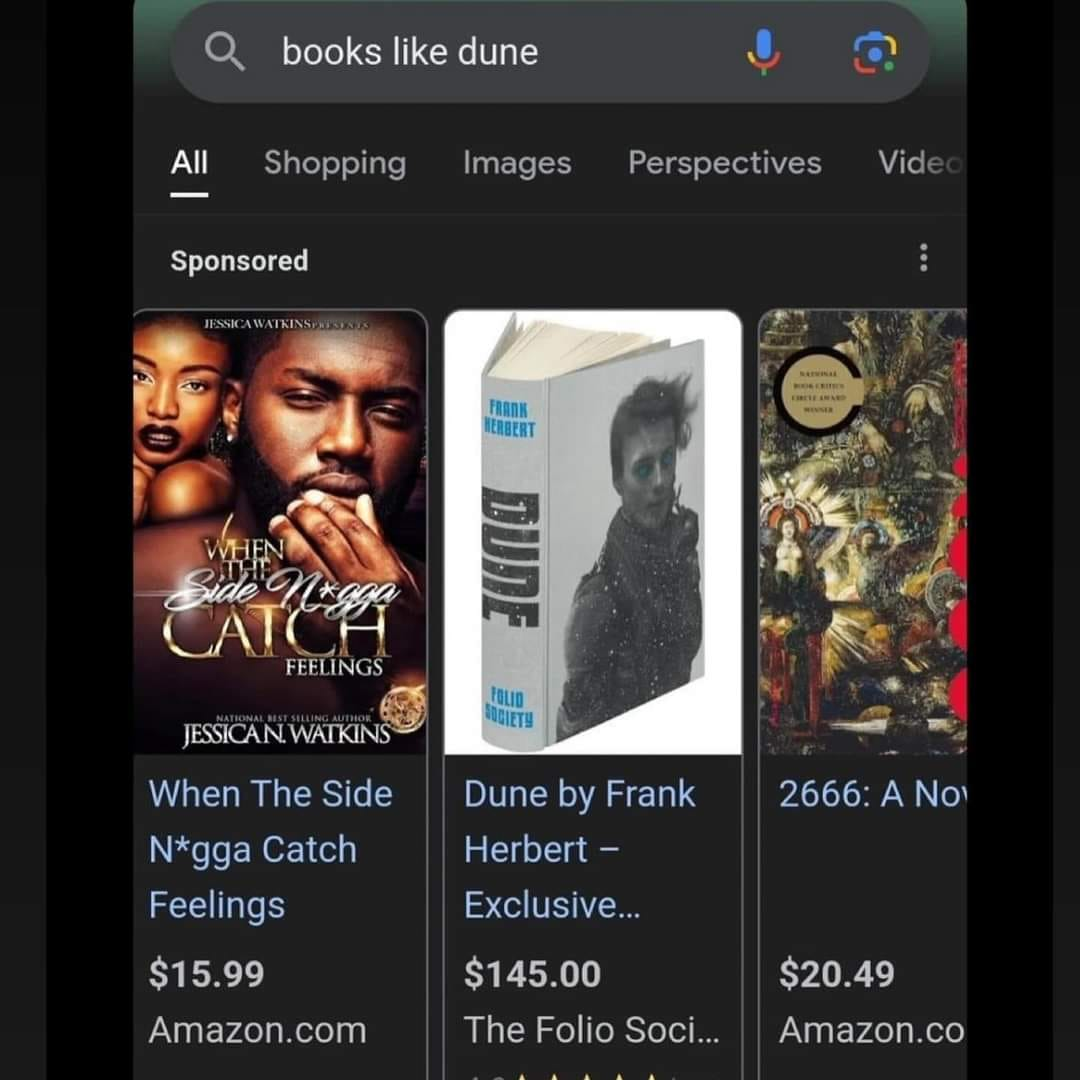This screenshot has height=1080, width=1080.
Task: Tap The Folio Society seller name
Action: click(x=592, y=1030)
